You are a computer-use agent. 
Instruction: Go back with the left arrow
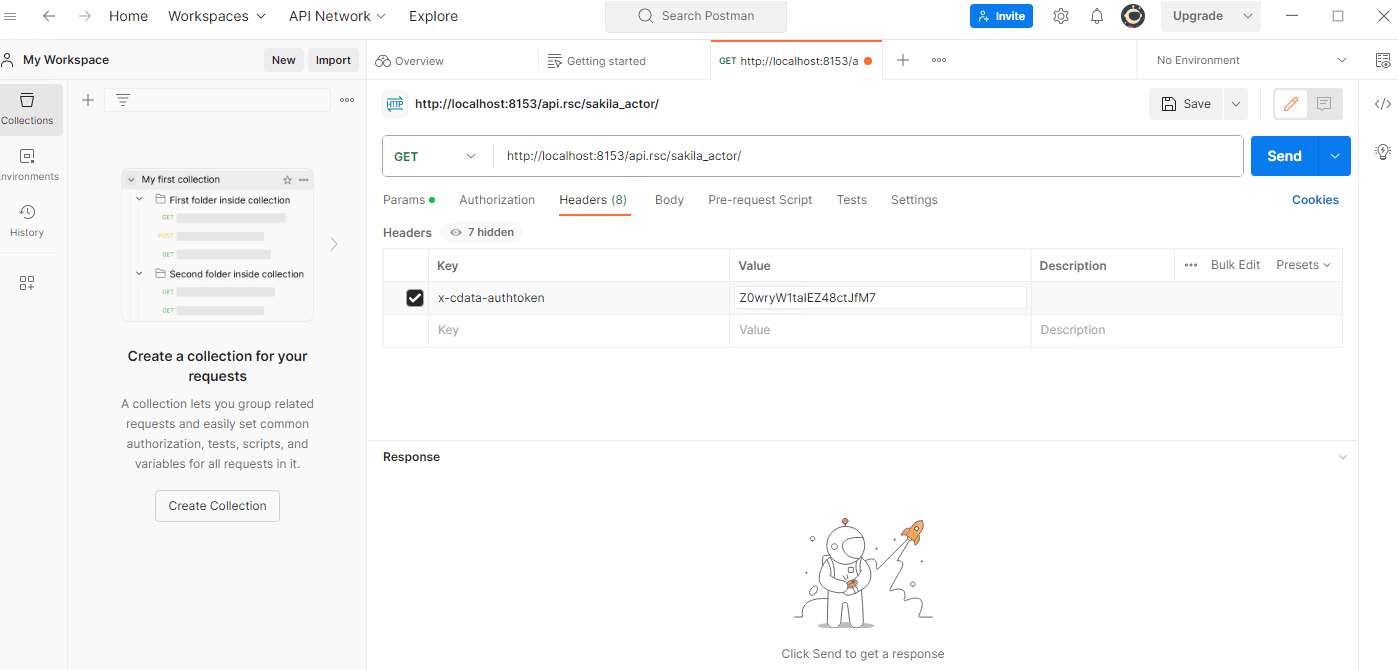[x=48, y=16]
